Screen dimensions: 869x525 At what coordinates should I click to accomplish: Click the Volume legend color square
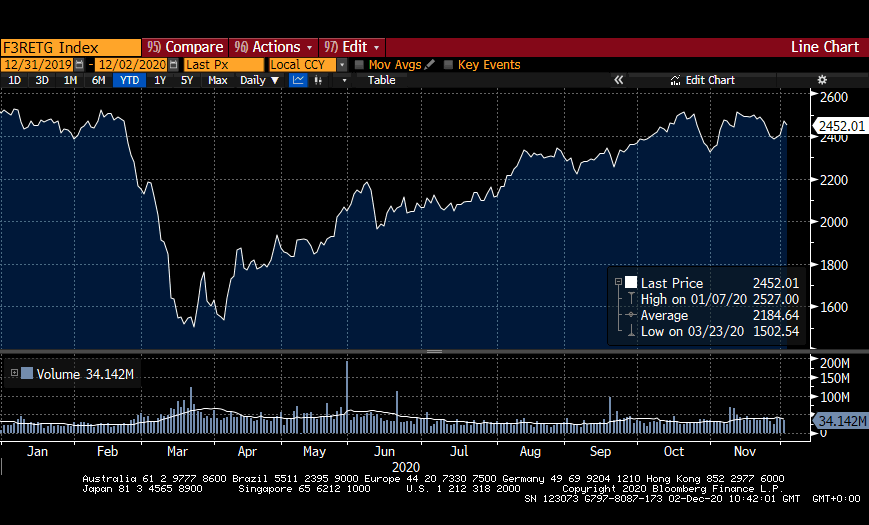tap(27, 373)
